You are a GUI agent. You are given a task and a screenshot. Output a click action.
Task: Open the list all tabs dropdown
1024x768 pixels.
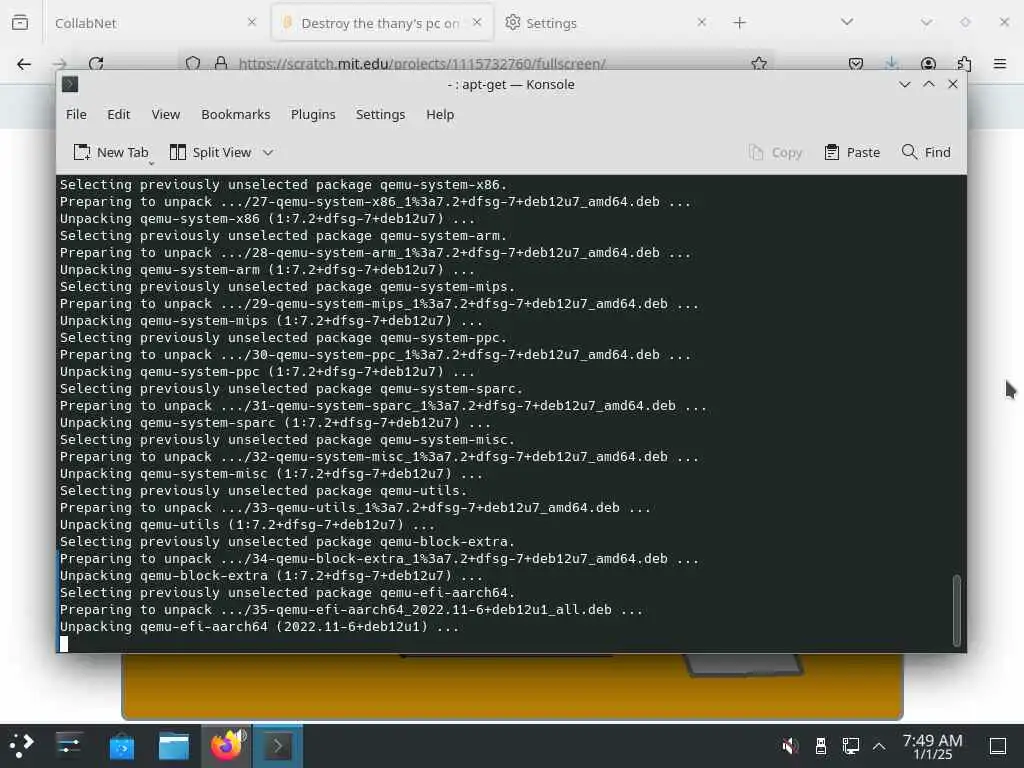847,22
